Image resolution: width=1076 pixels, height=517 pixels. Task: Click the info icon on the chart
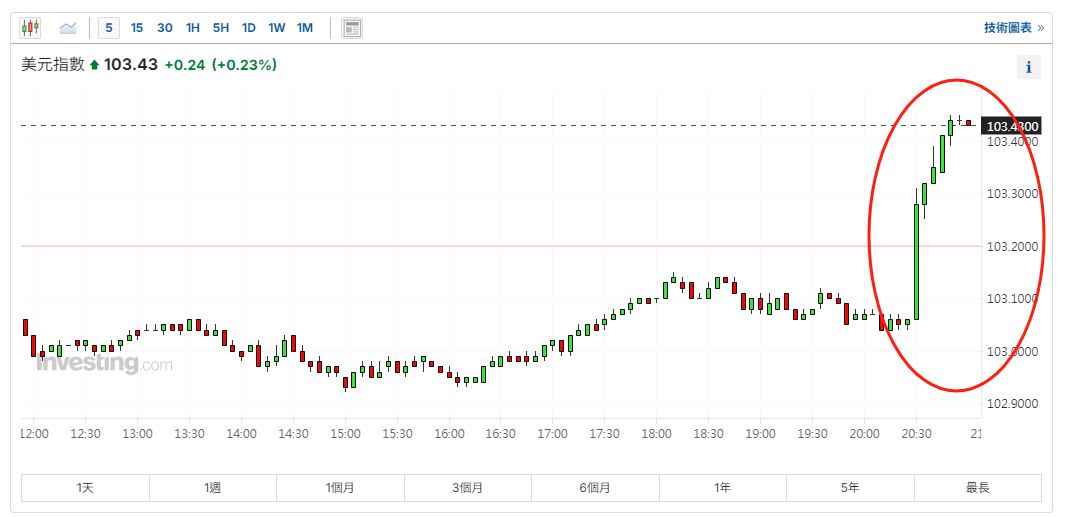click(x=1028, y=68)
